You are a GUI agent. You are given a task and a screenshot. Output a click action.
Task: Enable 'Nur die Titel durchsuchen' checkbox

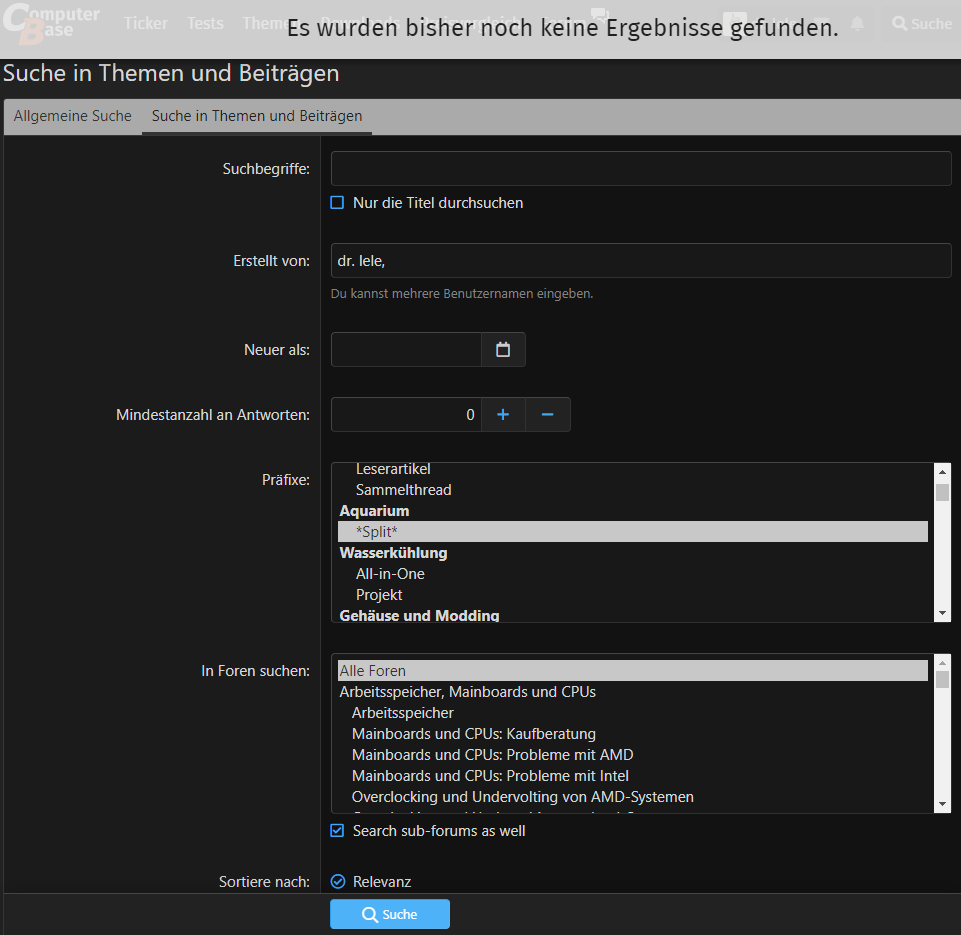(x=337, y=203)
